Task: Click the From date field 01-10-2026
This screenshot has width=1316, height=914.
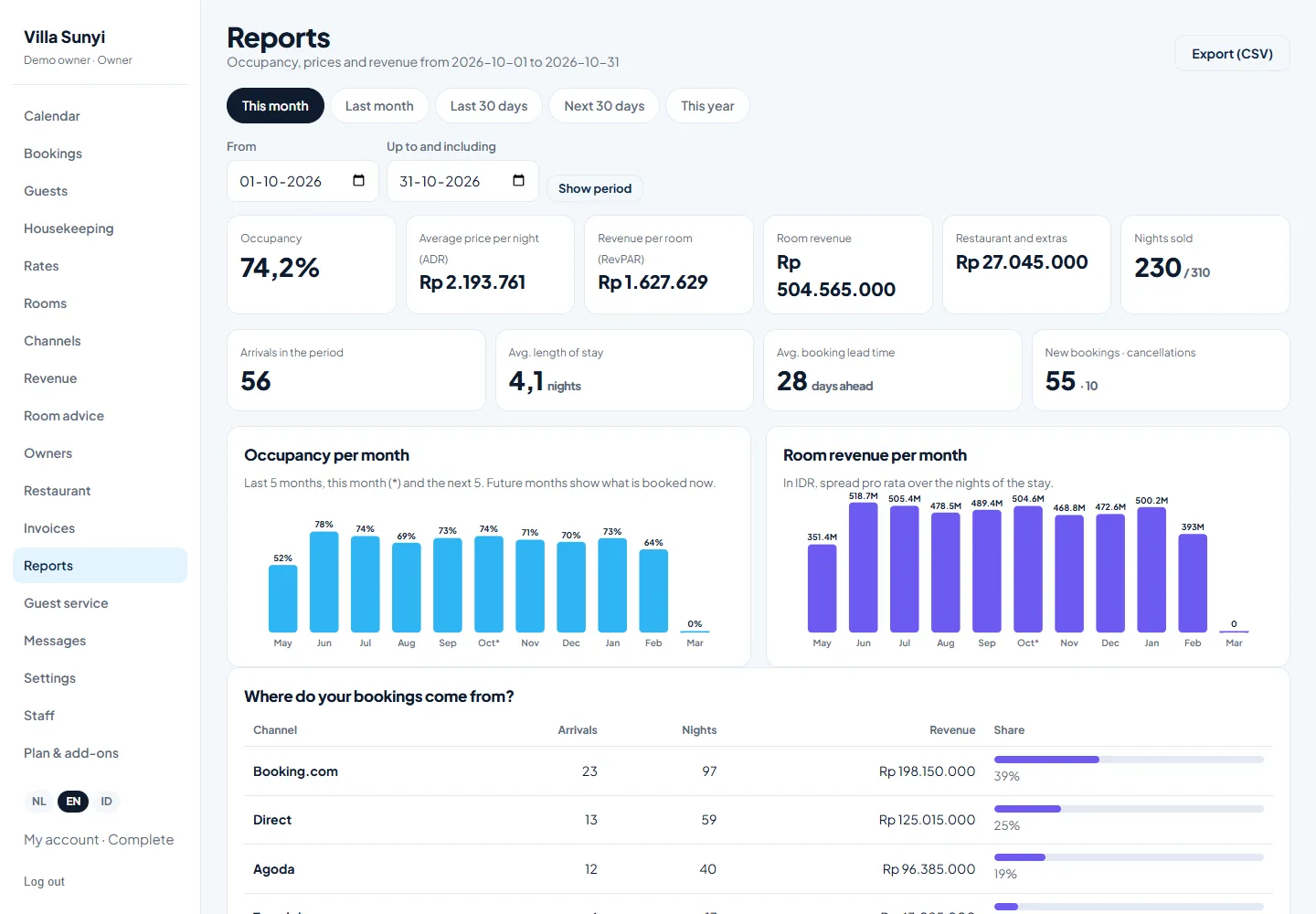Action: (302, 181)
